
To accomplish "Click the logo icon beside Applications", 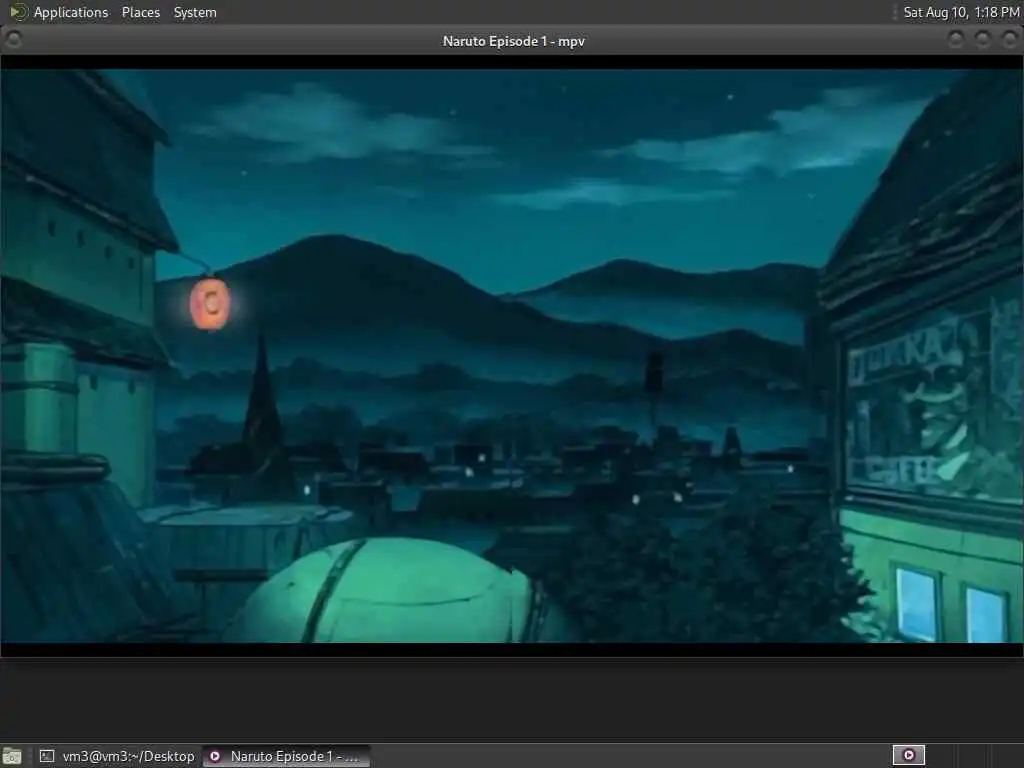I will (18, 12).
